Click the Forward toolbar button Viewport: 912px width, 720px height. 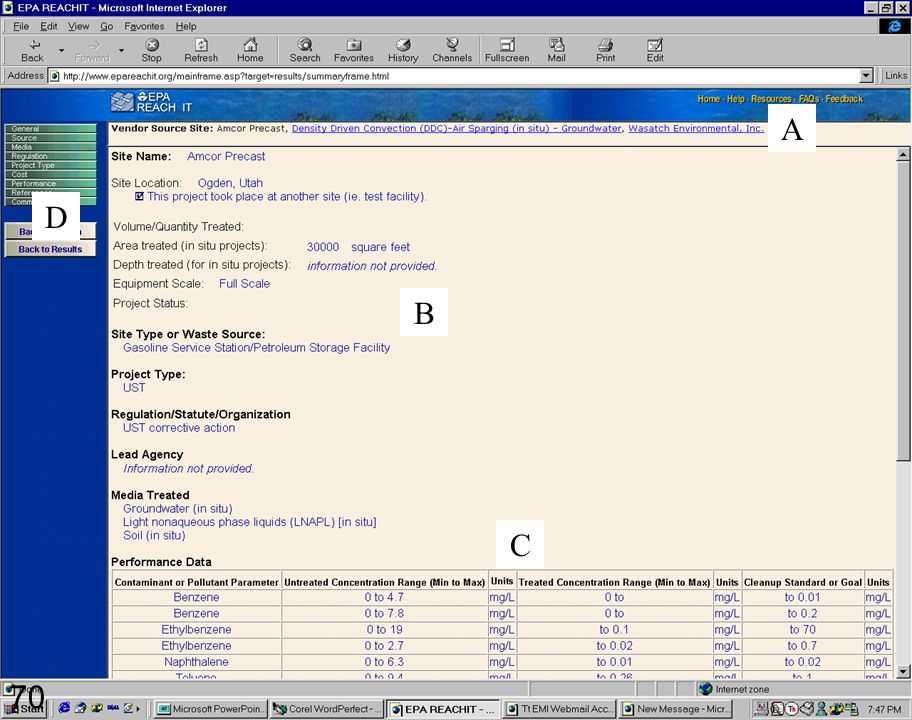click(92, 51)
